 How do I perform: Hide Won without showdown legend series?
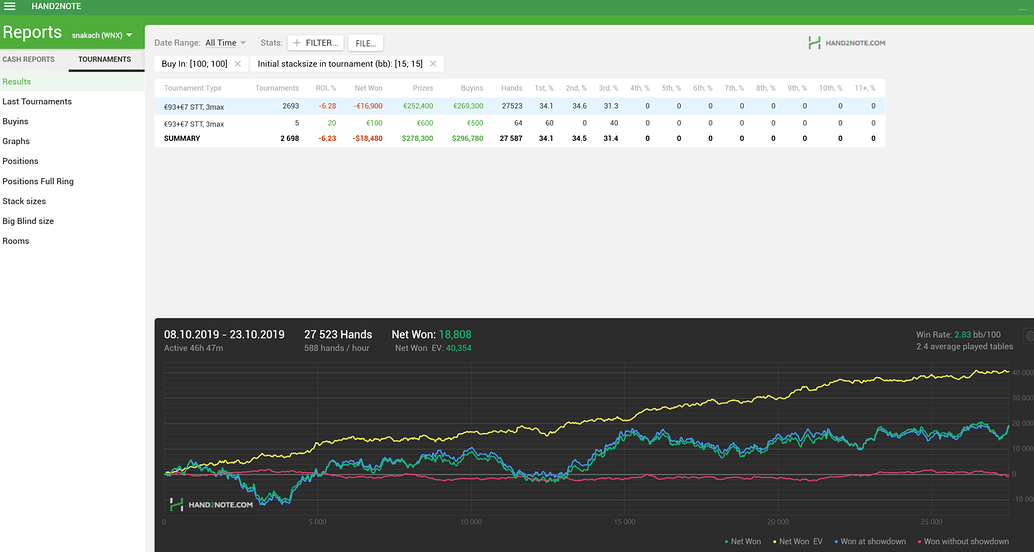click(x=962, y=541)
